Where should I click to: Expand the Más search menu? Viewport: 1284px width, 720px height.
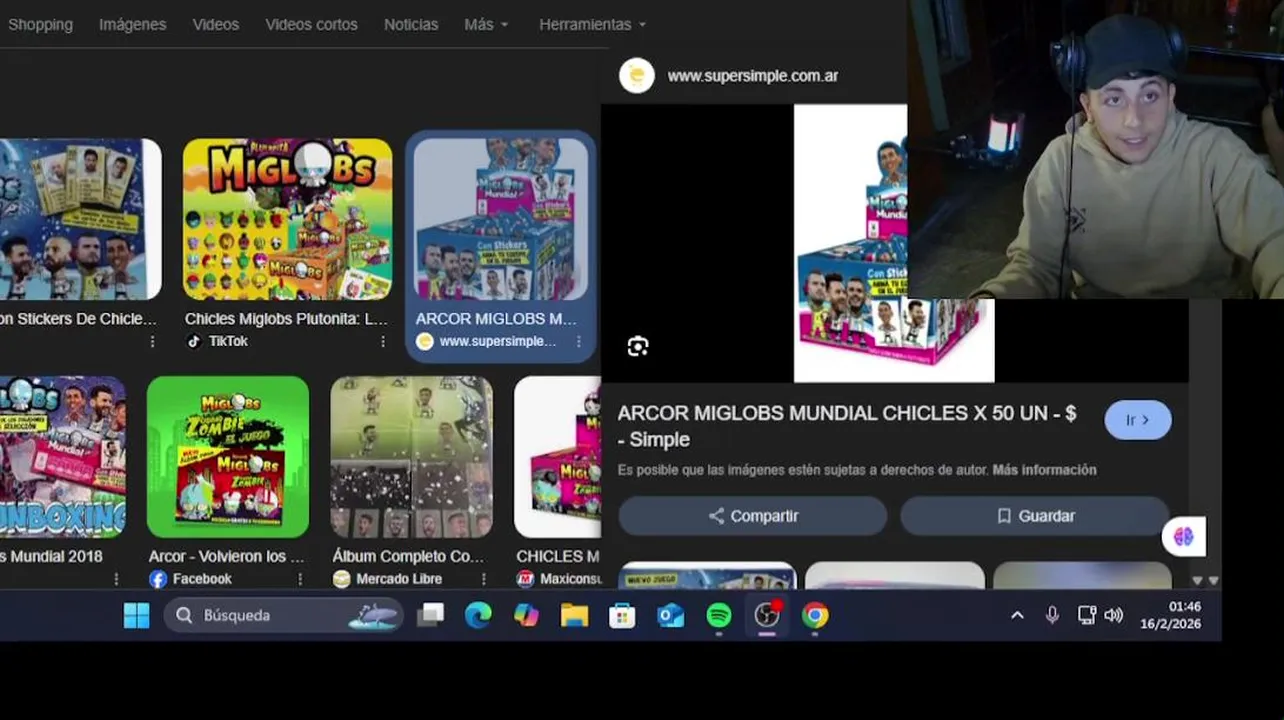(486, 24)
